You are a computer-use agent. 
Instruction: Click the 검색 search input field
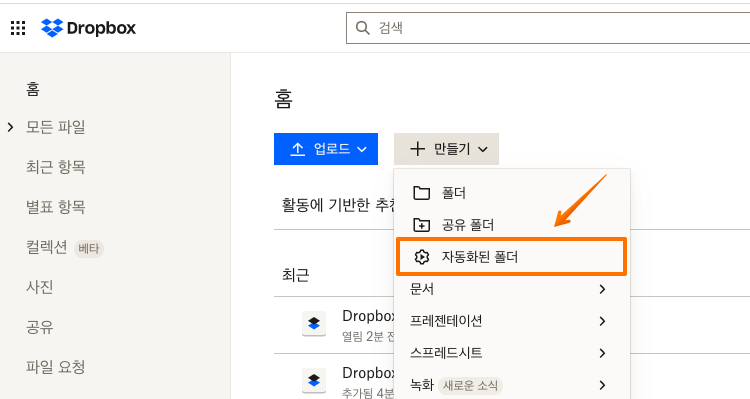click(548, 28)
